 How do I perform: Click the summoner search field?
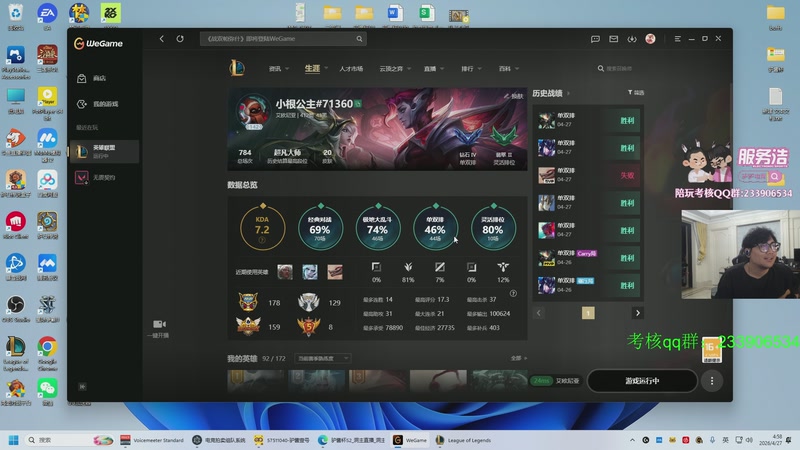pos(618,68)
